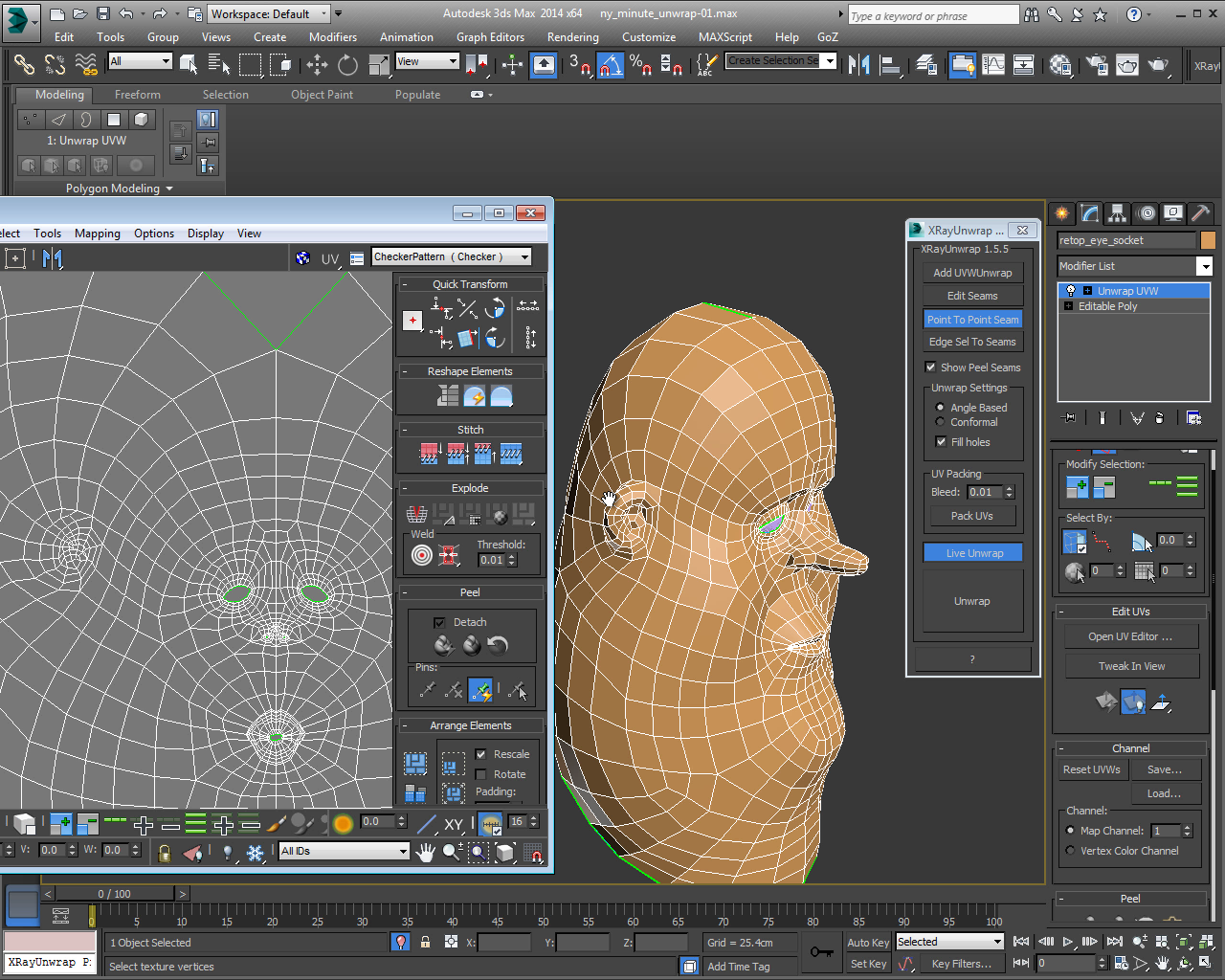
Task: Click the Live Unwrap button
Action: (972, 553)
